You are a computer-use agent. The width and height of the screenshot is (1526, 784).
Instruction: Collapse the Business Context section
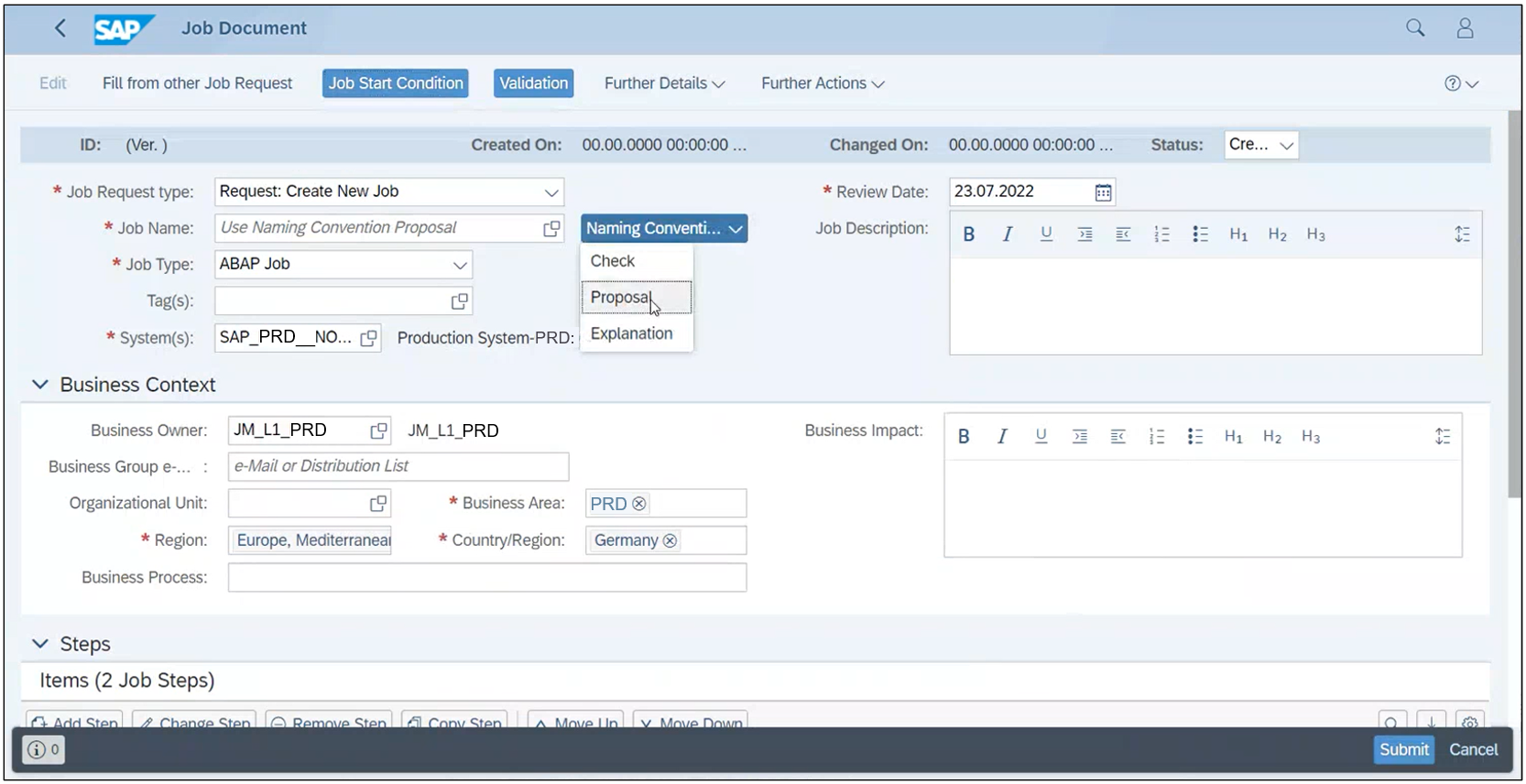[x=40, y=385]
